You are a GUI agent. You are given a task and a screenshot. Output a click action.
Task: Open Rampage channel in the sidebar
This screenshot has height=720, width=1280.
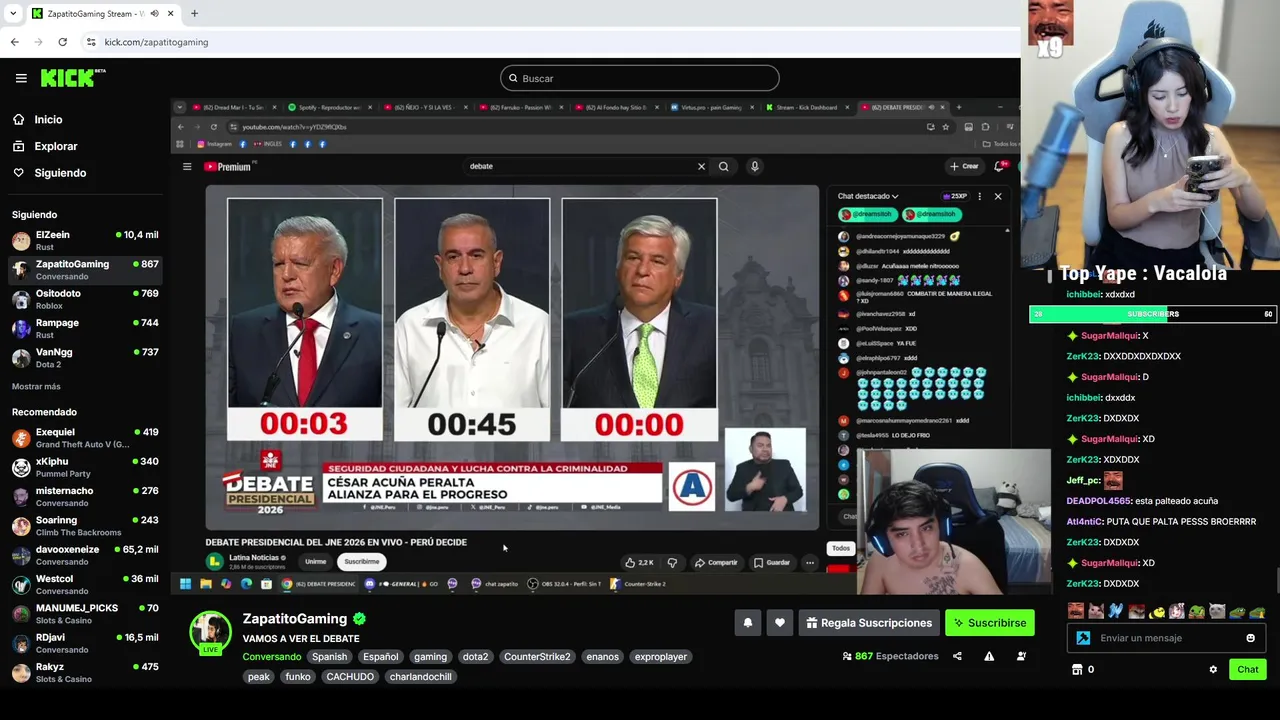[x=85, y=328]
